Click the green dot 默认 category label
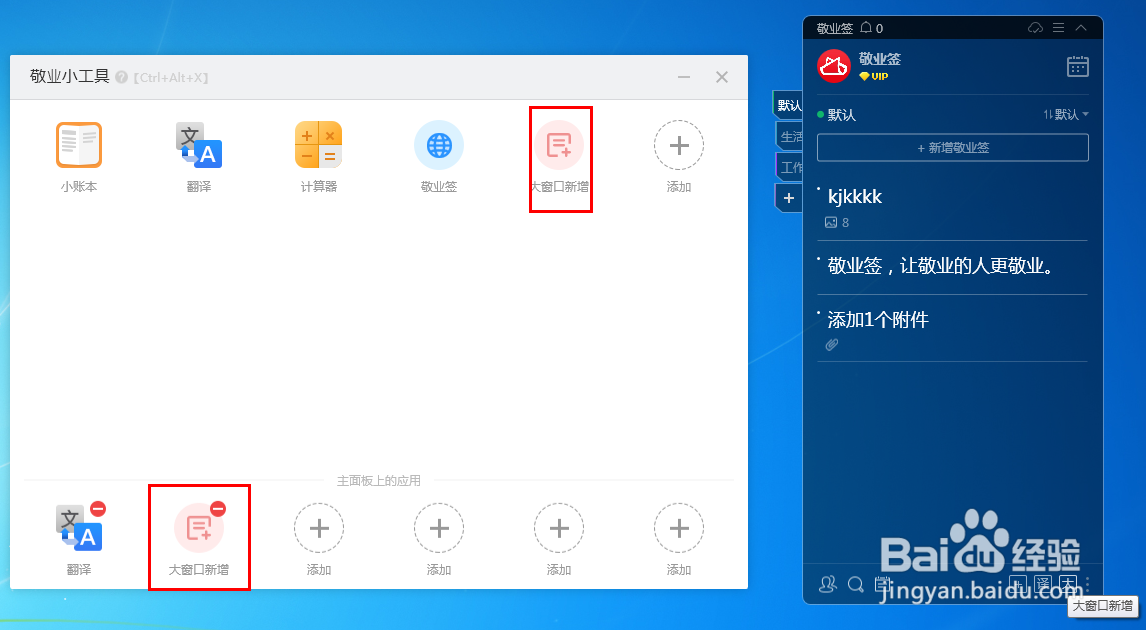1146x630 pixels. click(x=836, y=115)
